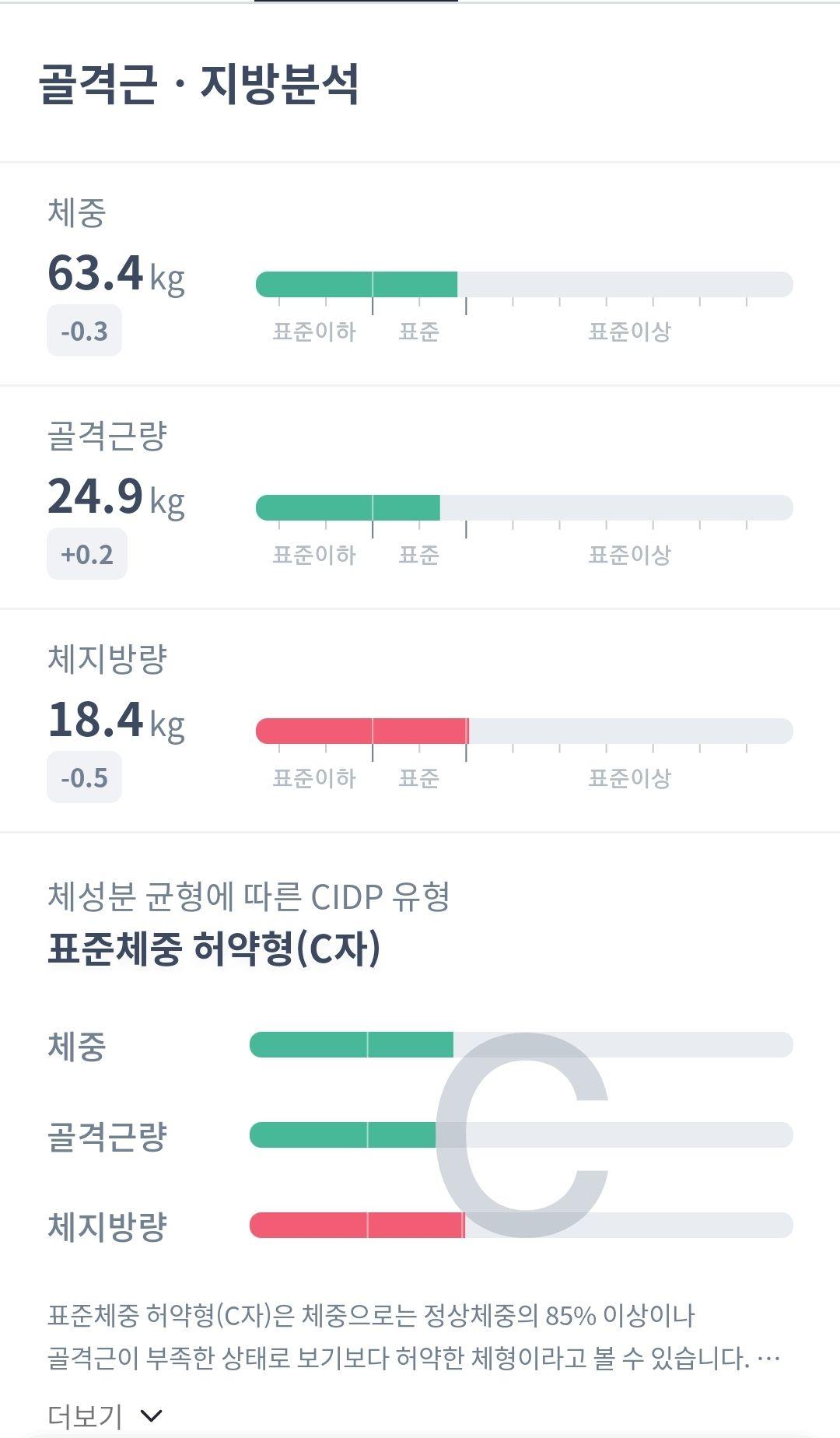The image size is (840, 1438).
Task: Open the truncated C-type description text
Action: [414, 1337]
